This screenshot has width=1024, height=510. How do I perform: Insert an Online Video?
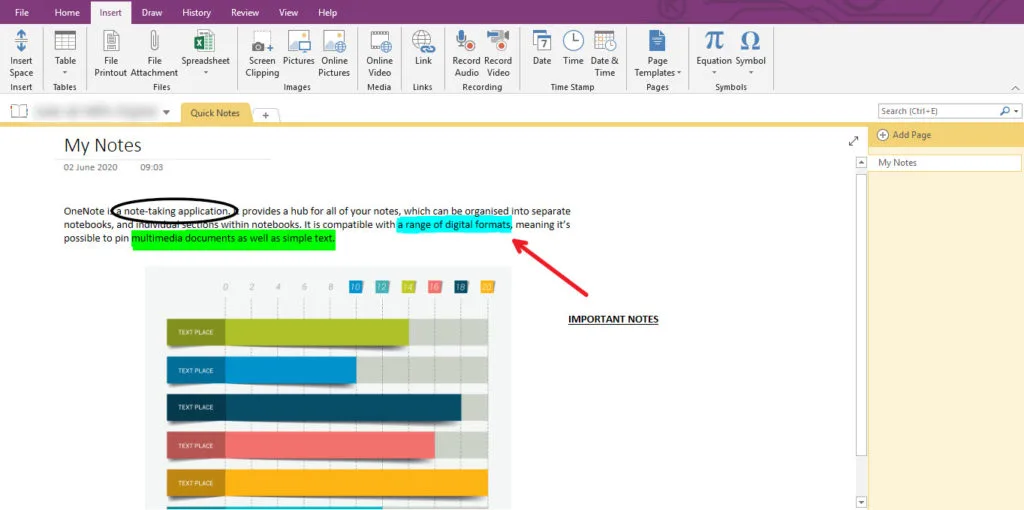[x=379, y=54]
